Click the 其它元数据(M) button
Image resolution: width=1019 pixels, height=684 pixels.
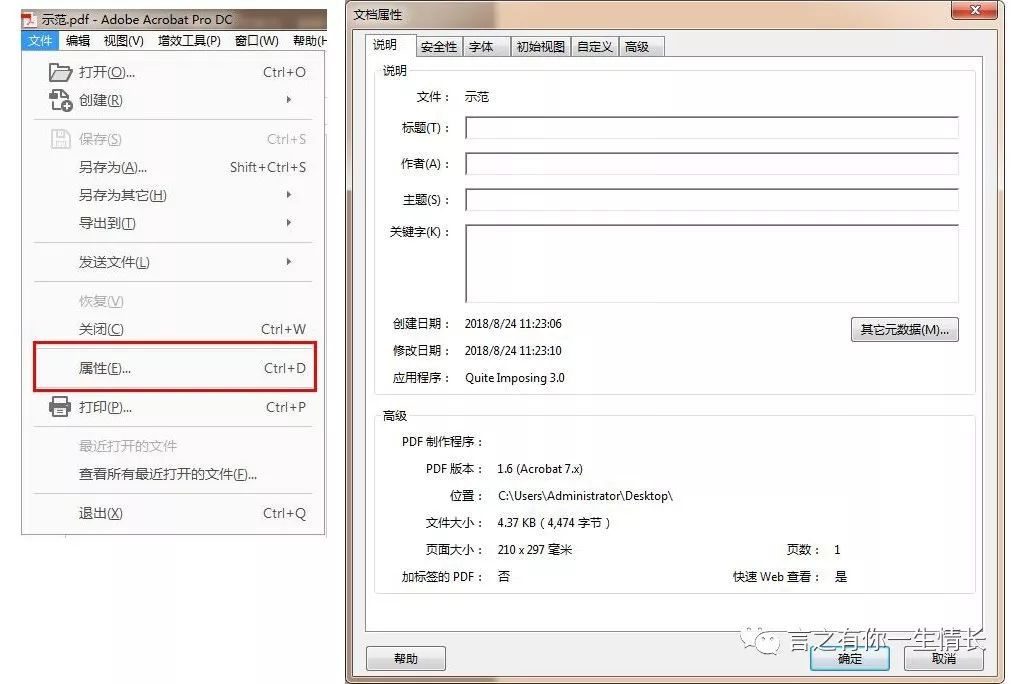coord(904,330)
